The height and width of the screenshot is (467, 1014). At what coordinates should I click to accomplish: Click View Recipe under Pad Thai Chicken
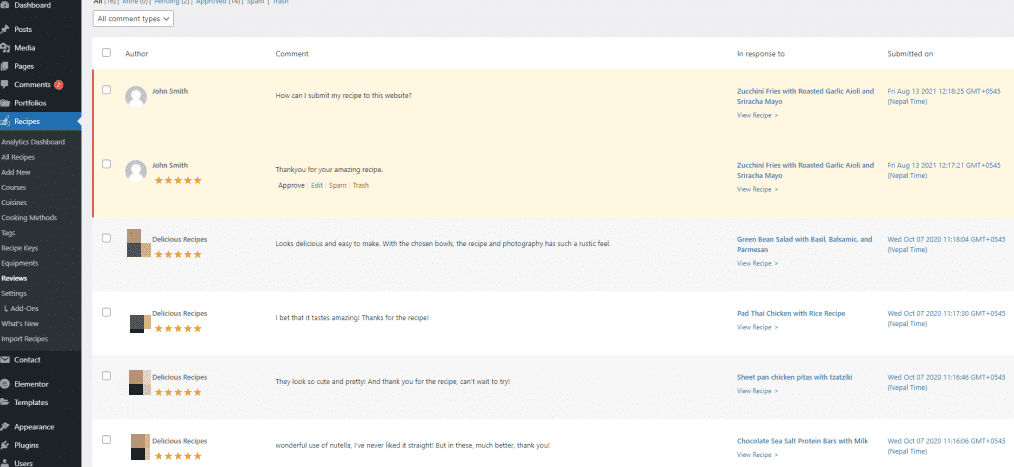757,327
